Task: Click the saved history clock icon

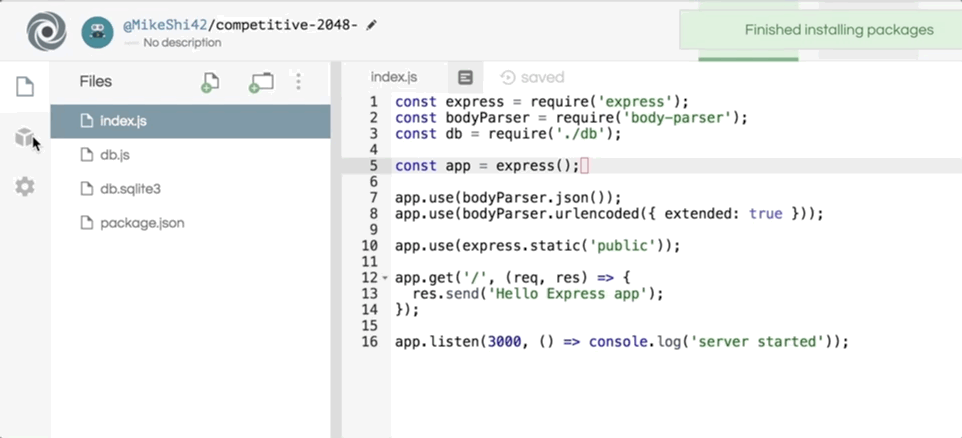Action: coord(508,77)
